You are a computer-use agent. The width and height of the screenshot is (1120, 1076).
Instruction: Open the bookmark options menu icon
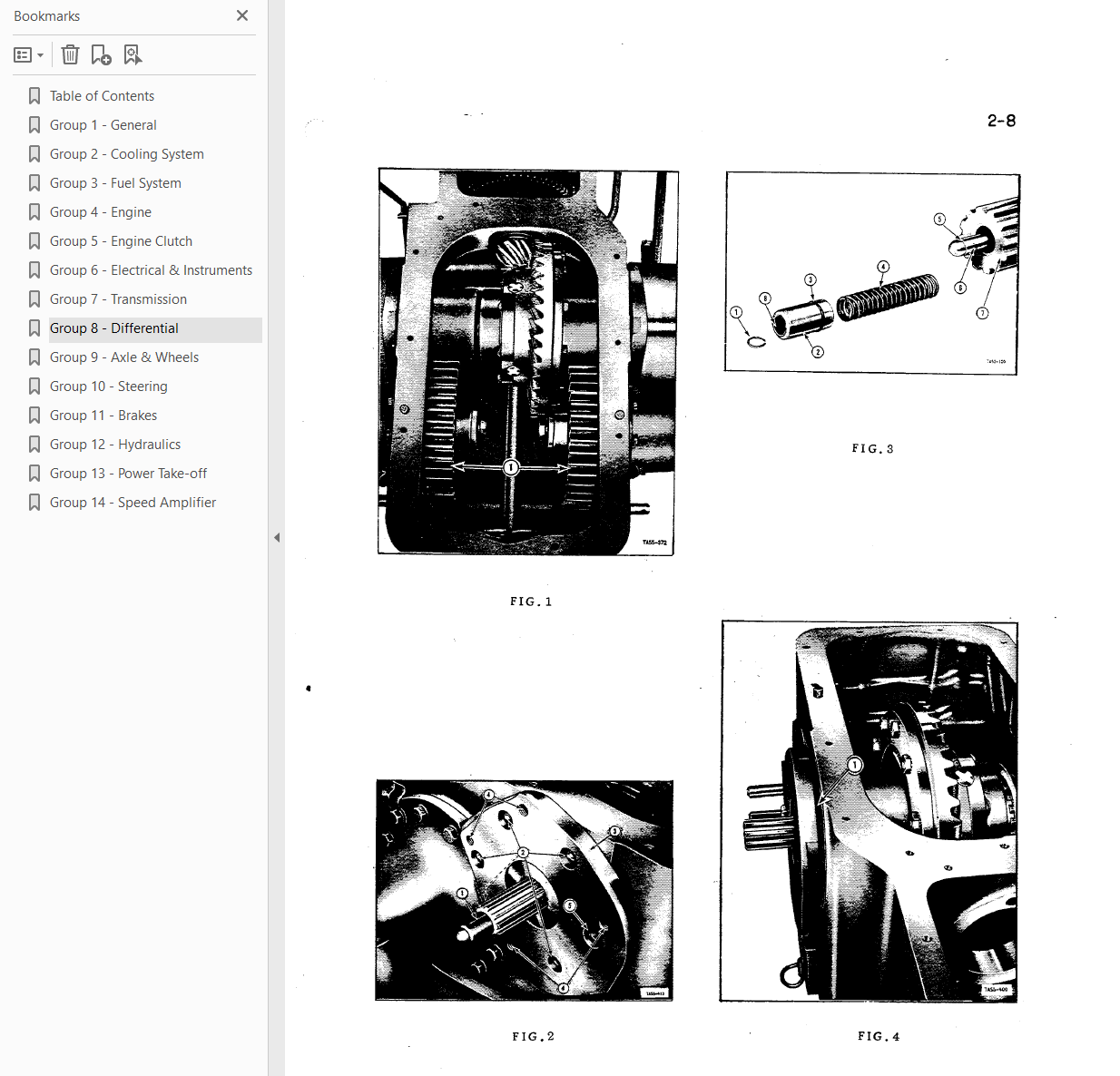pos(28,55)
